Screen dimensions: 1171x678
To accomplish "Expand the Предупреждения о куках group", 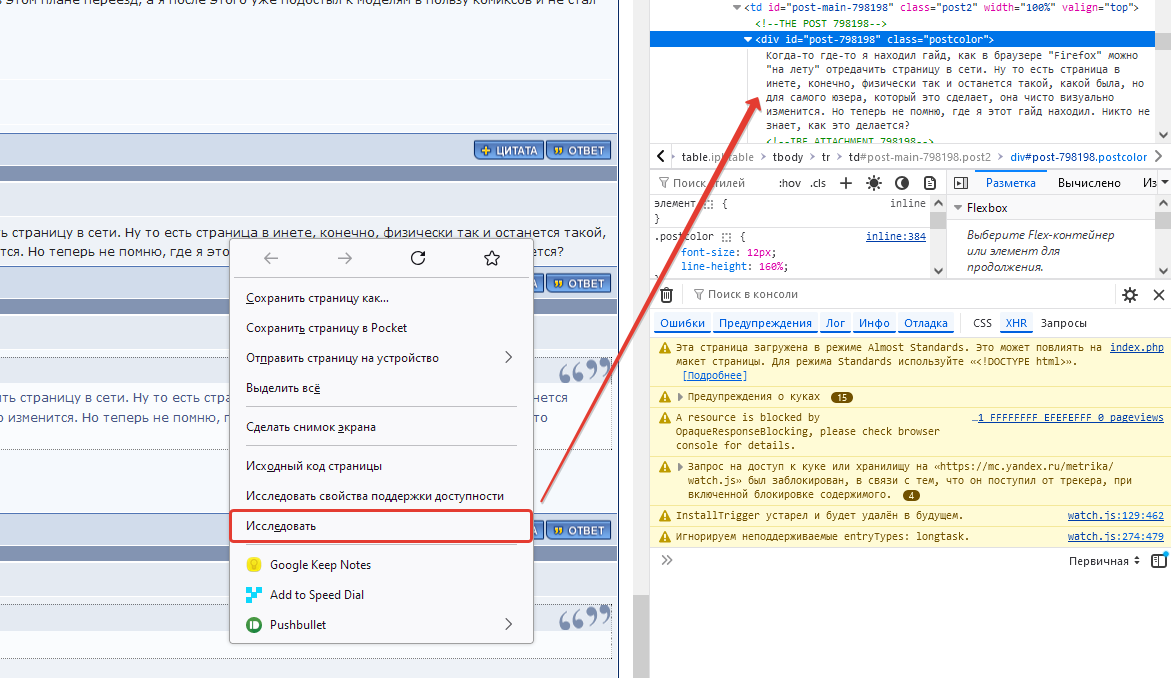I will point(666,397).
